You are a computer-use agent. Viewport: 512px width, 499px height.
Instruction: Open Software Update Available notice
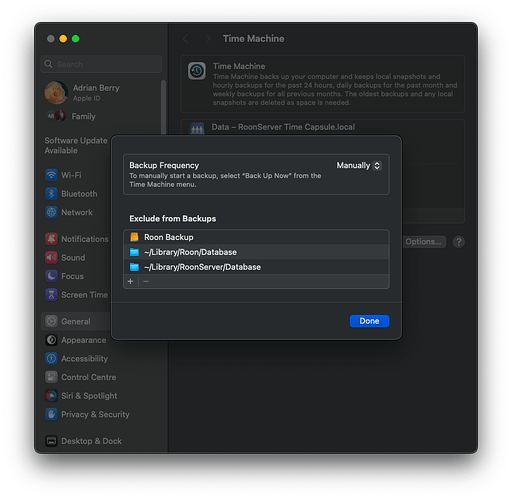pos(76,145)
